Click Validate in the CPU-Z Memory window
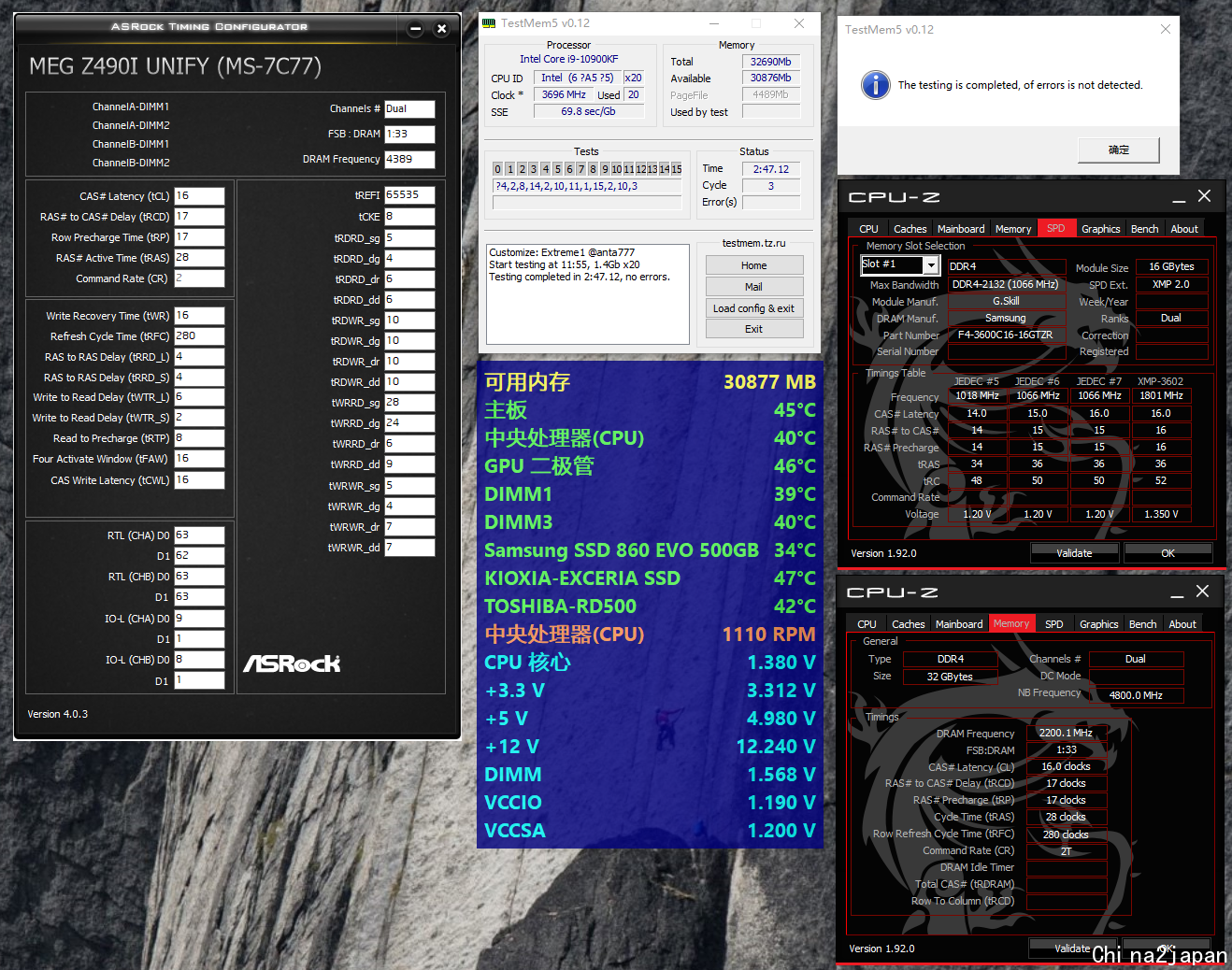The width and height of the screenshot is (1232, 970). click(1072, 949)
